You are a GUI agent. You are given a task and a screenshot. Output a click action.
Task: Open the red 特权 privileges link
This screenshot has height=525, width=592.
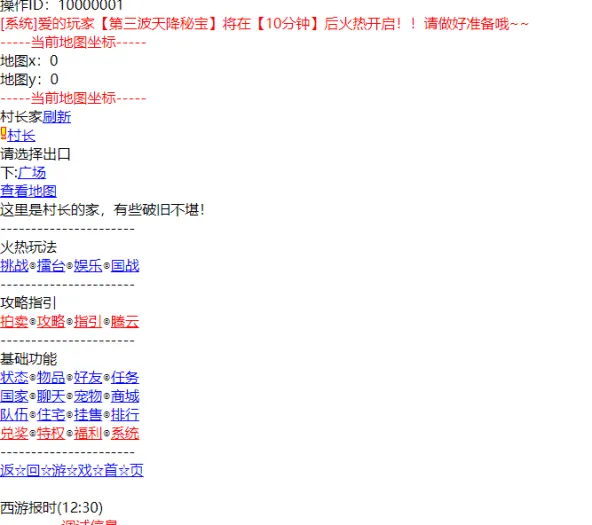click(x=51, y=433)
